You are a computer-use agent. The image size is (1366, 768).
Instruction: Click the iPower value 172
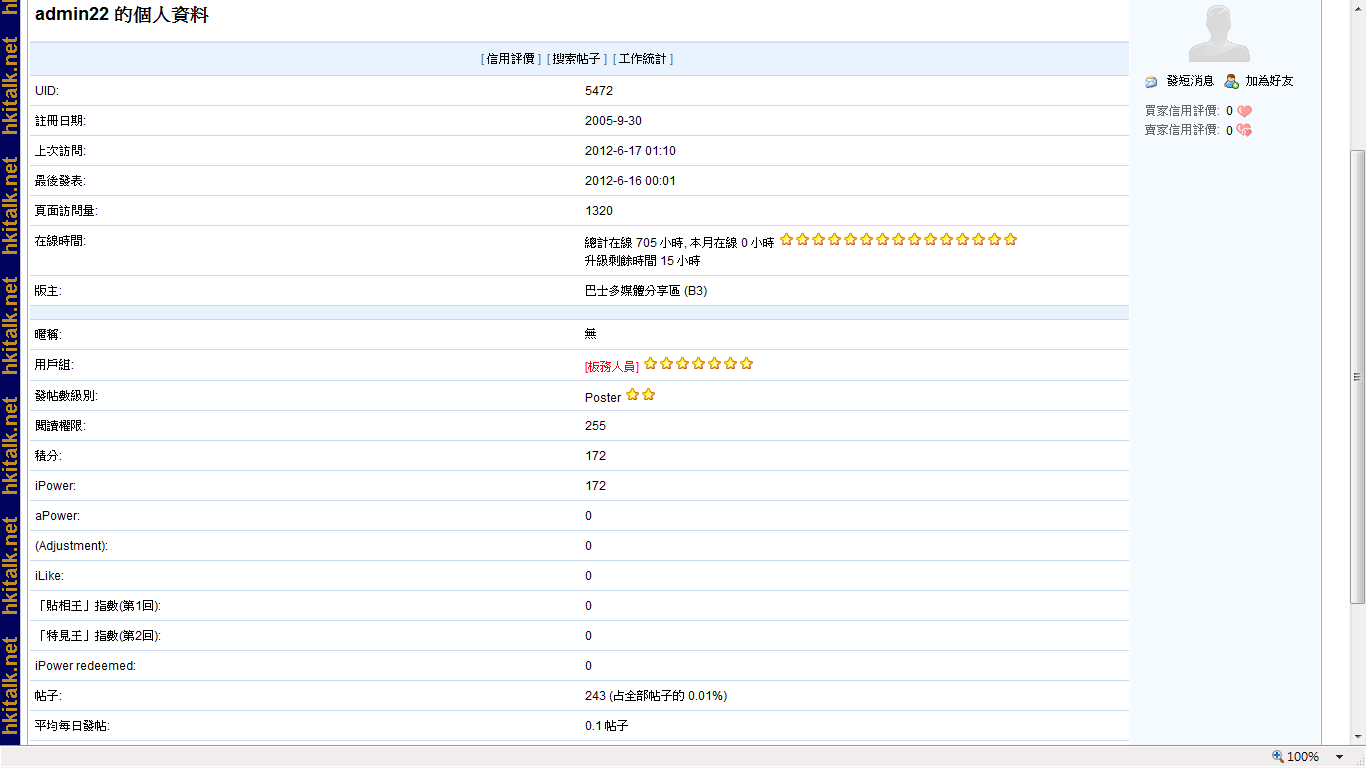coord(595,486)
